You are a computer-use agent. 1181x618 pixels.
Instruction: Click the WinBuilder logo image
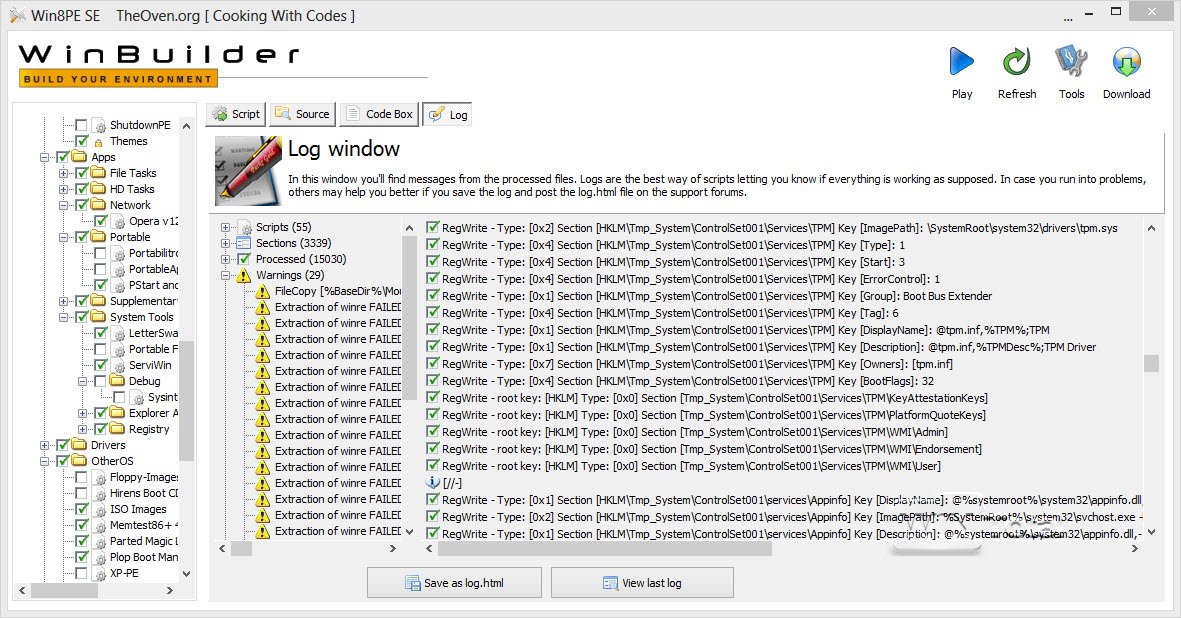[158, 64]
